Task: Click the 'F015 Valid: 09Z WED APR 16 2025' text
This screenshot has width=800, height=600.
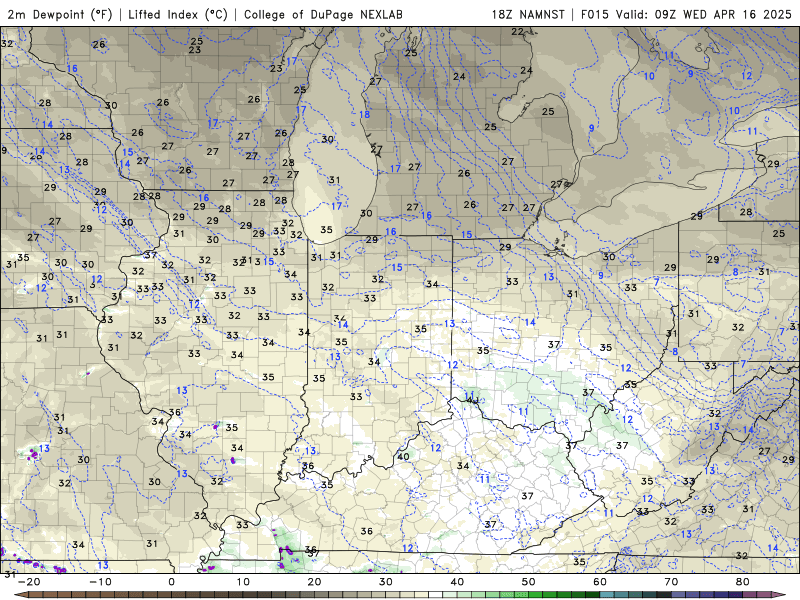Action: click(x=686, y=14)
